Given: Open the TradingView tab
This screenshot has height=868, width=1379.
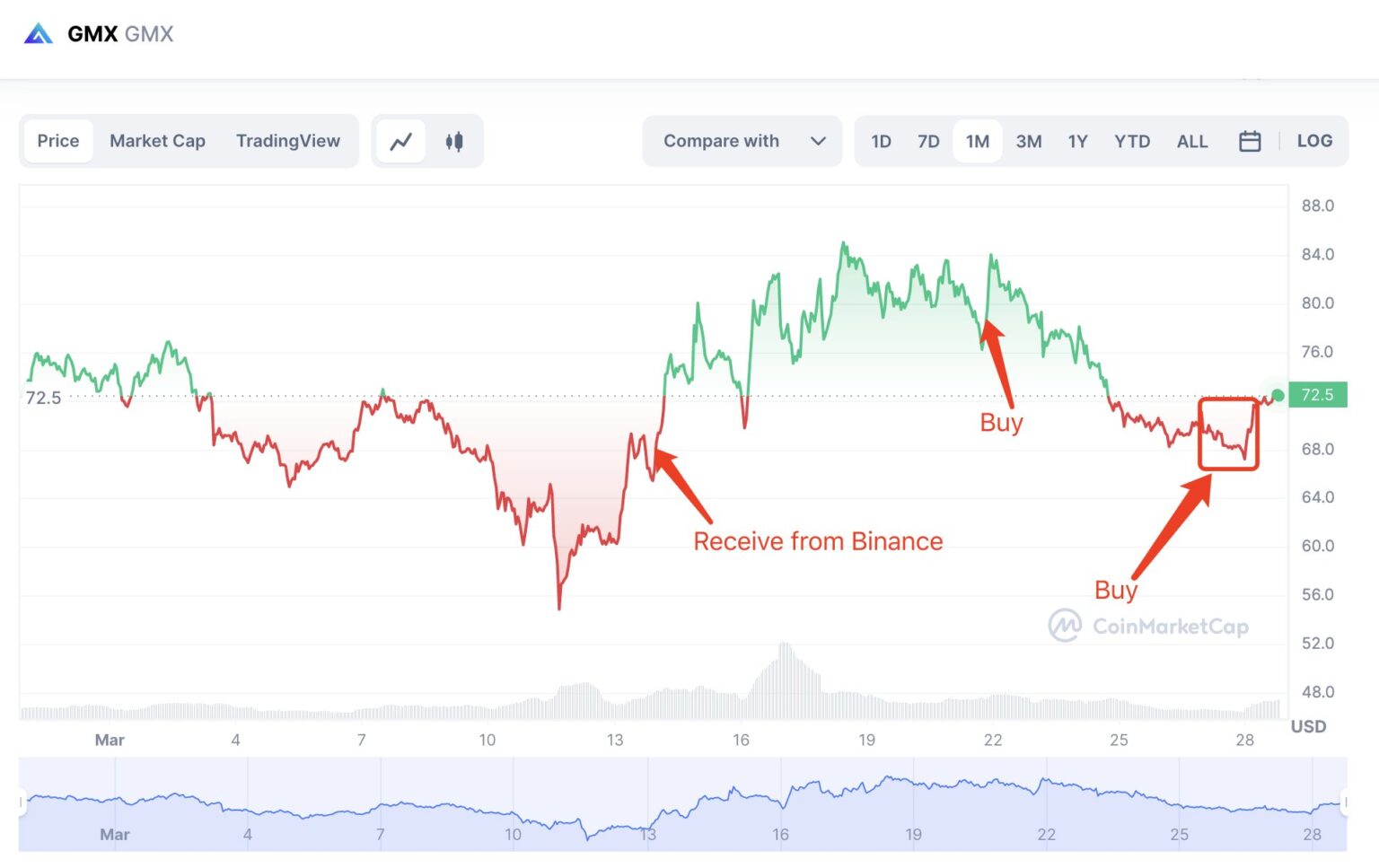Looking at the screenshot, I should 288,141.
